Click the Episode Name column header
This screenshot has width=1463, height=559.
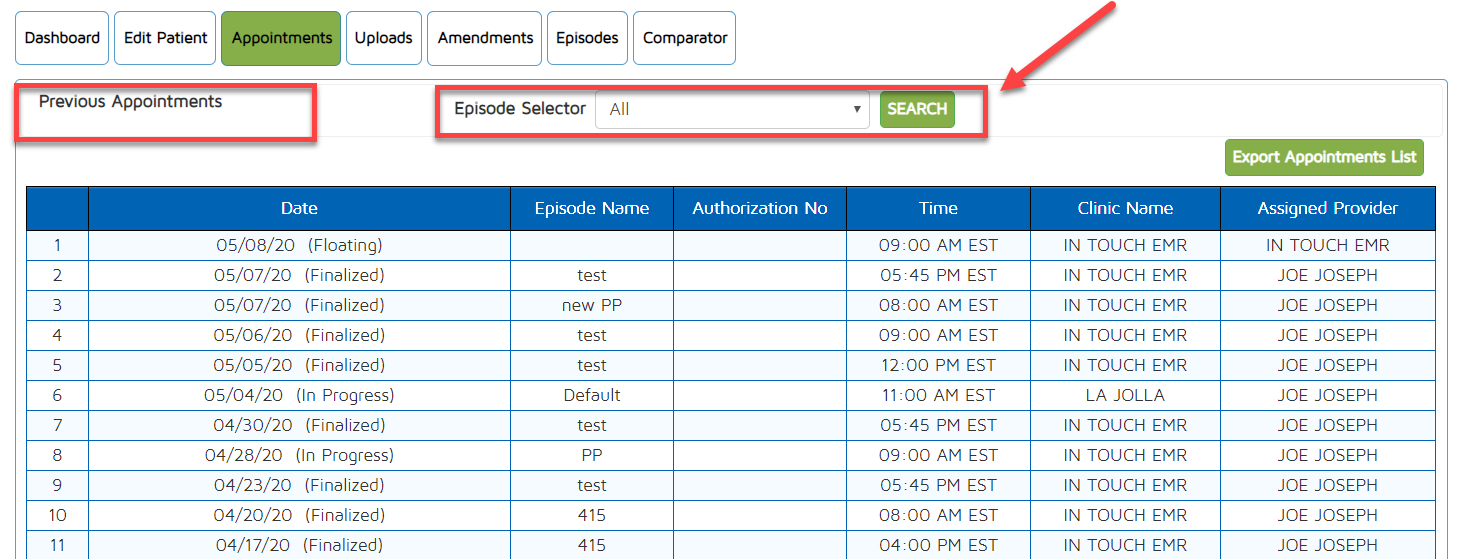591,208
